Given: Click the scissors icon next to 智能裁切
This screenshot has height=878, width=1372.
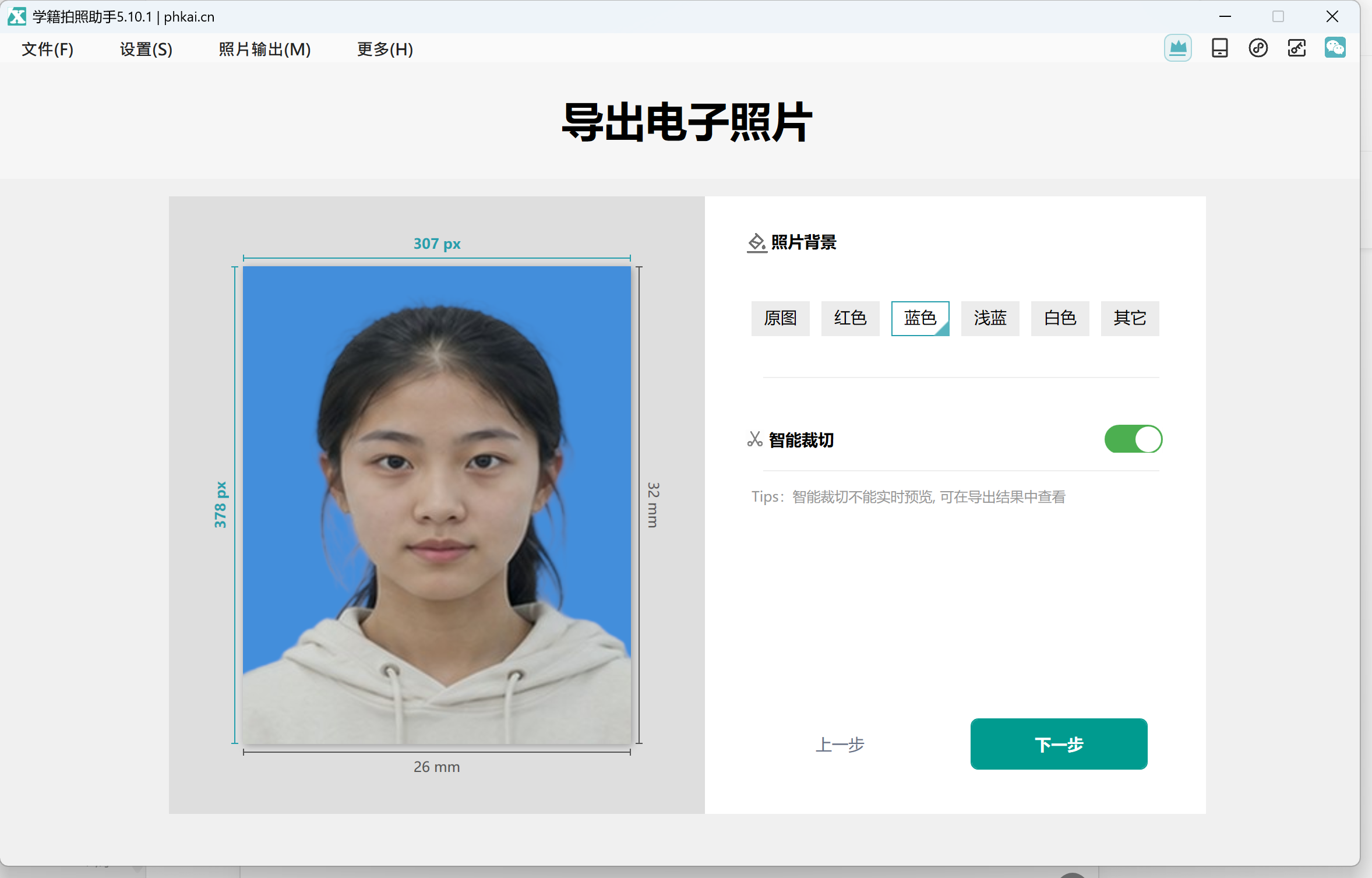Looking at the screenshot, I should click(754, 439).
